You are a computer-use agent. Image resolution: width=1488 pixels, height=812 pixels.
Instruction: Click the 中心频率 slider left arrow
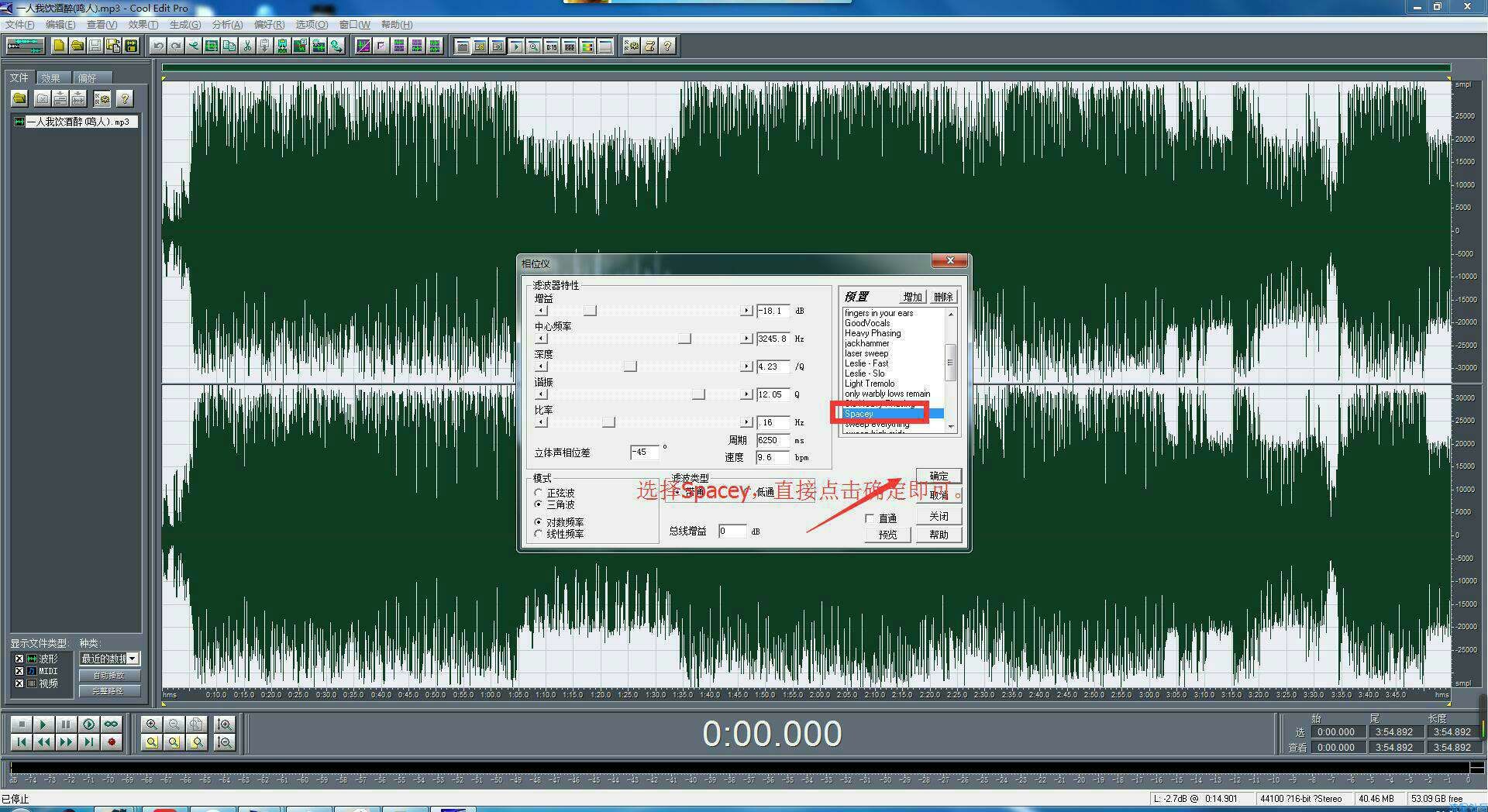coord(541,339)
